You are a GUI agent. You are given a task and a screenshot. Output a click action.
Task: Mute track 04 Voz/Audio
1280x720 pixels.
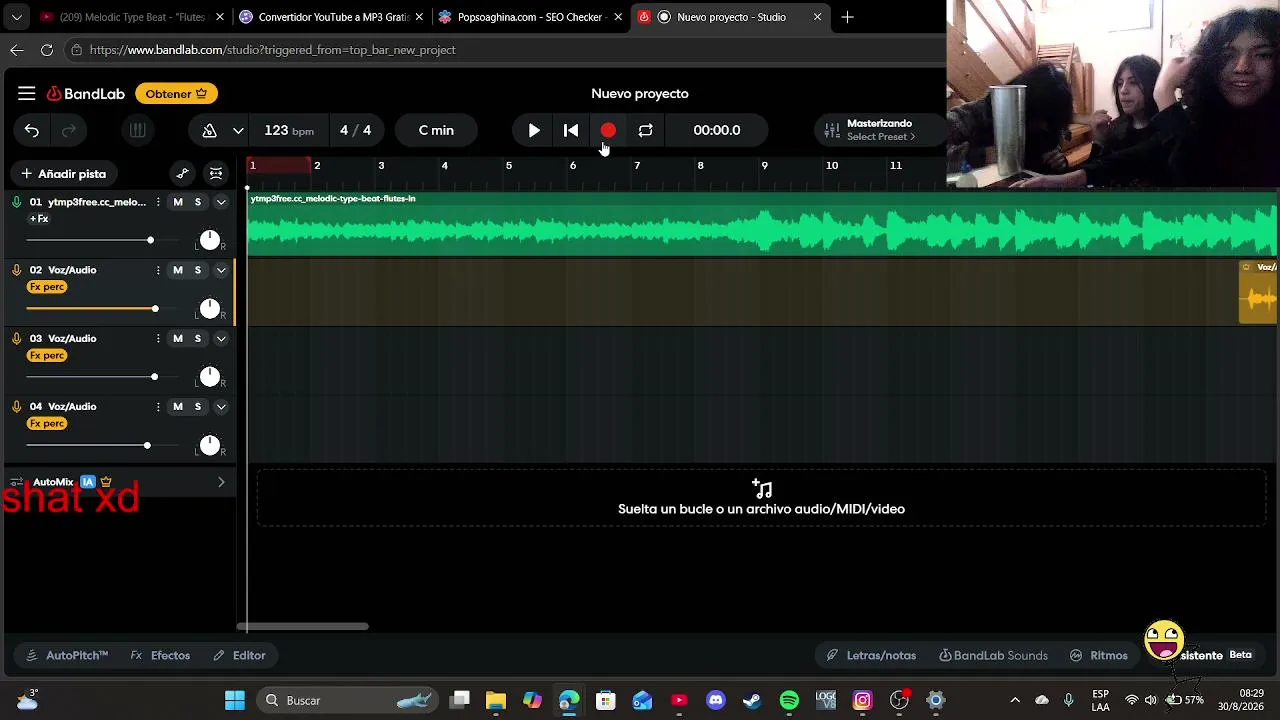[x=178, y=406]
